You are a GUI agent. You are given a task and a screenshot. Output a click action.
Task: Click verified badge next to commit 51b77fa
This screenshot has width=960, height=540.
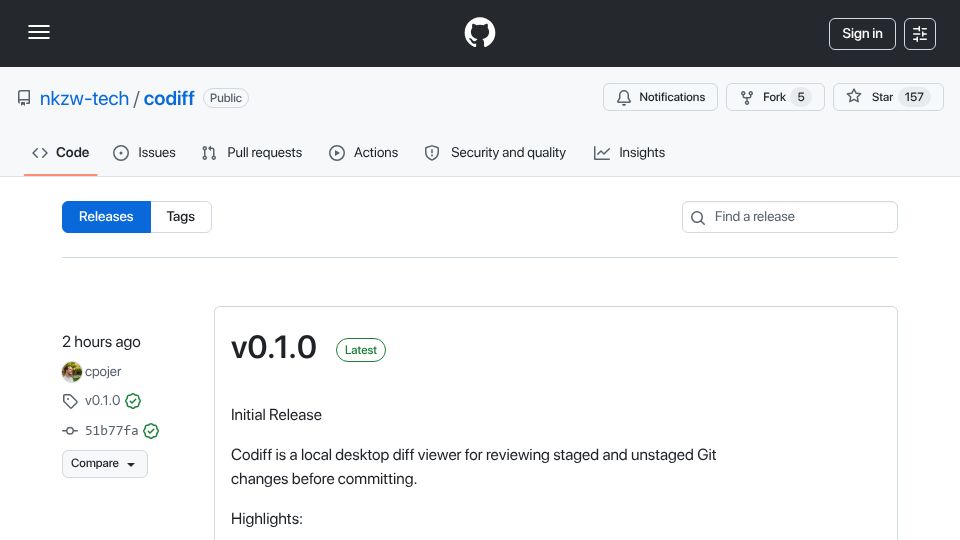(x=151, y=431)
